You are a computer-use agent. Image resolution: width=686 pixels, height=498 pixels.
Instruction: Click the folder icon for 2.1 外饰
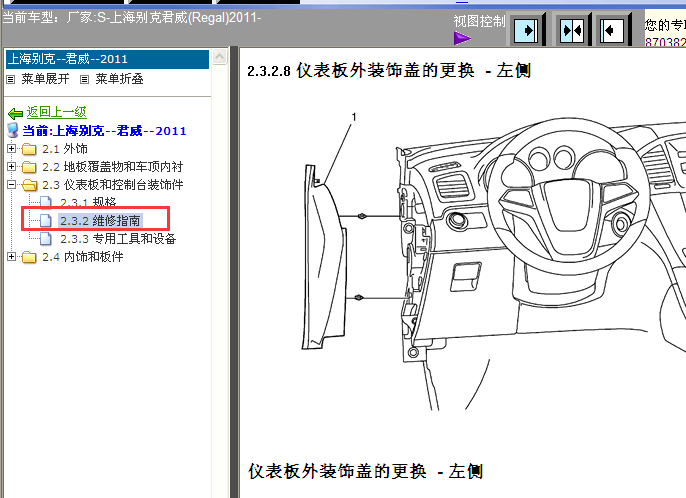(x=29, y=149)
